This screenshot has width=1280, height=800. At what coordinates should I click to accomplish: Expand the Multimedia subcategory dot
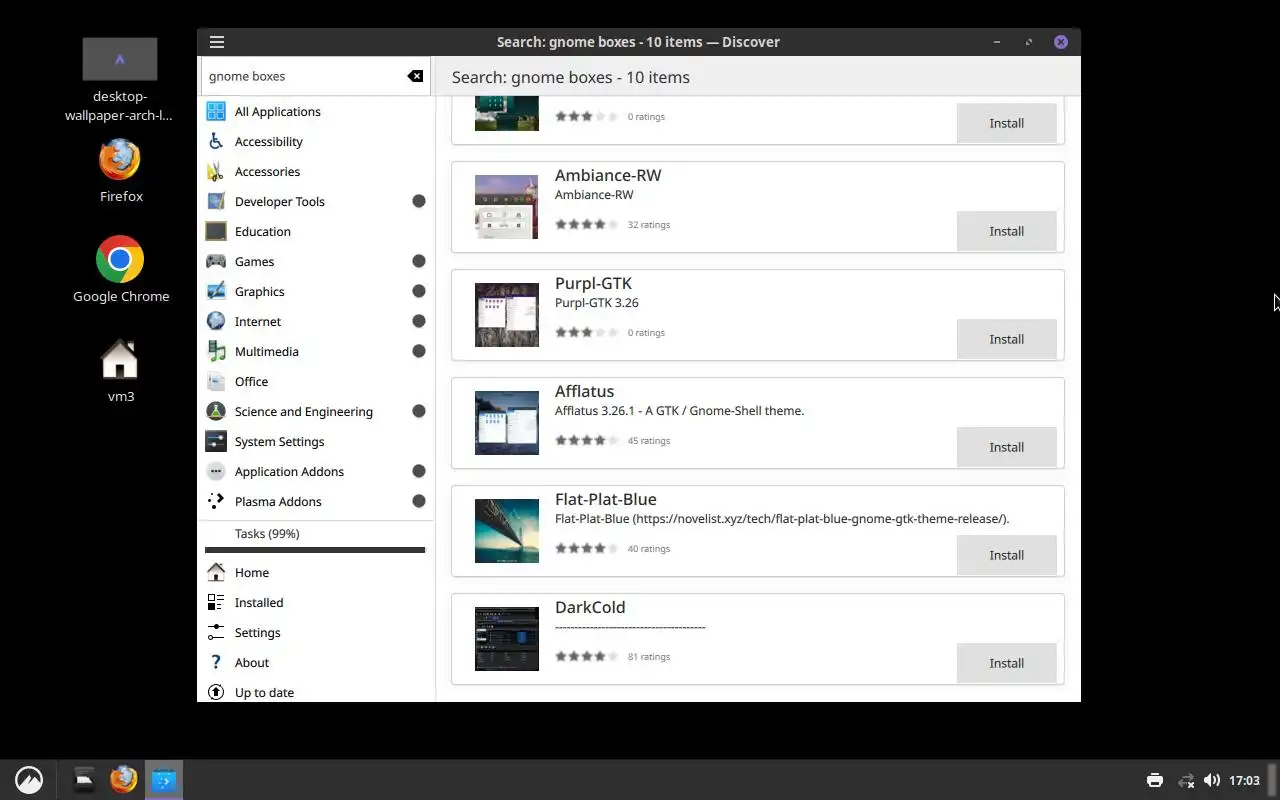click(x=419, y=351)
